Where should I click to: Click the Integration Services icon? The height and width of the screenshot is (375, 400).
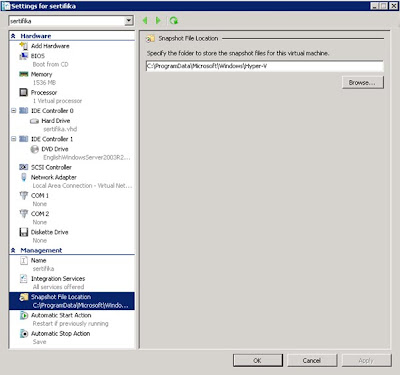coord(24,278)
